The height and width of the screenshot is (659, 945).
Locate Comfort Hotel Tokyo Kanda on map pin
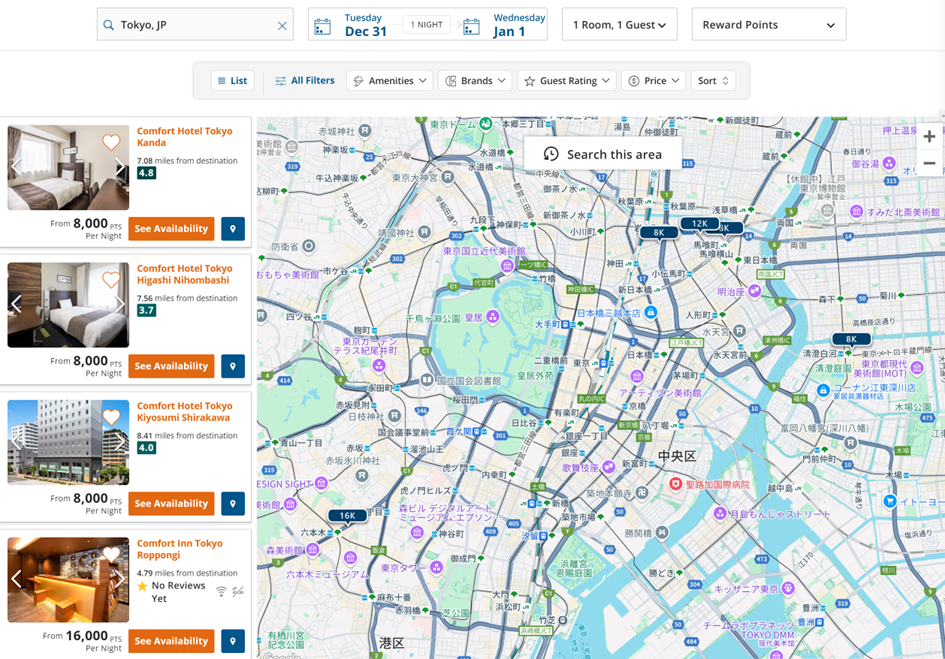click(x=233, y=229)
